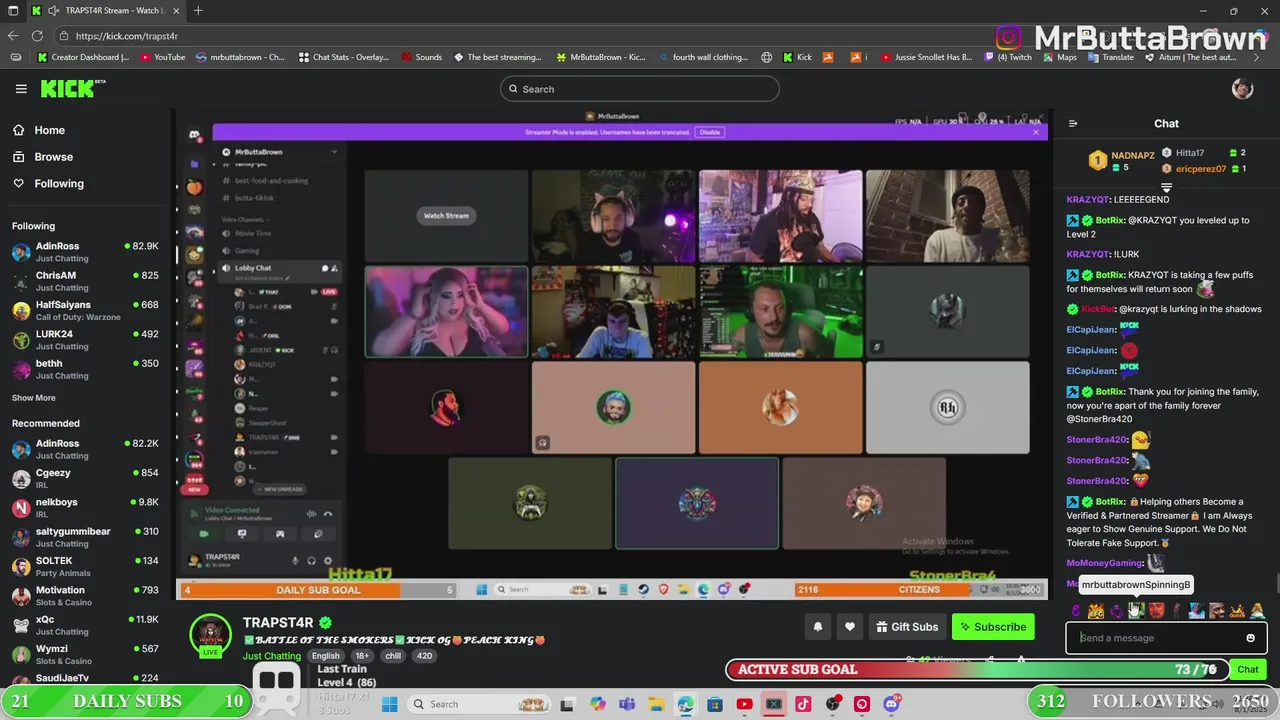
Task: Open Motivation recommended channel
Action: point(85,595)
